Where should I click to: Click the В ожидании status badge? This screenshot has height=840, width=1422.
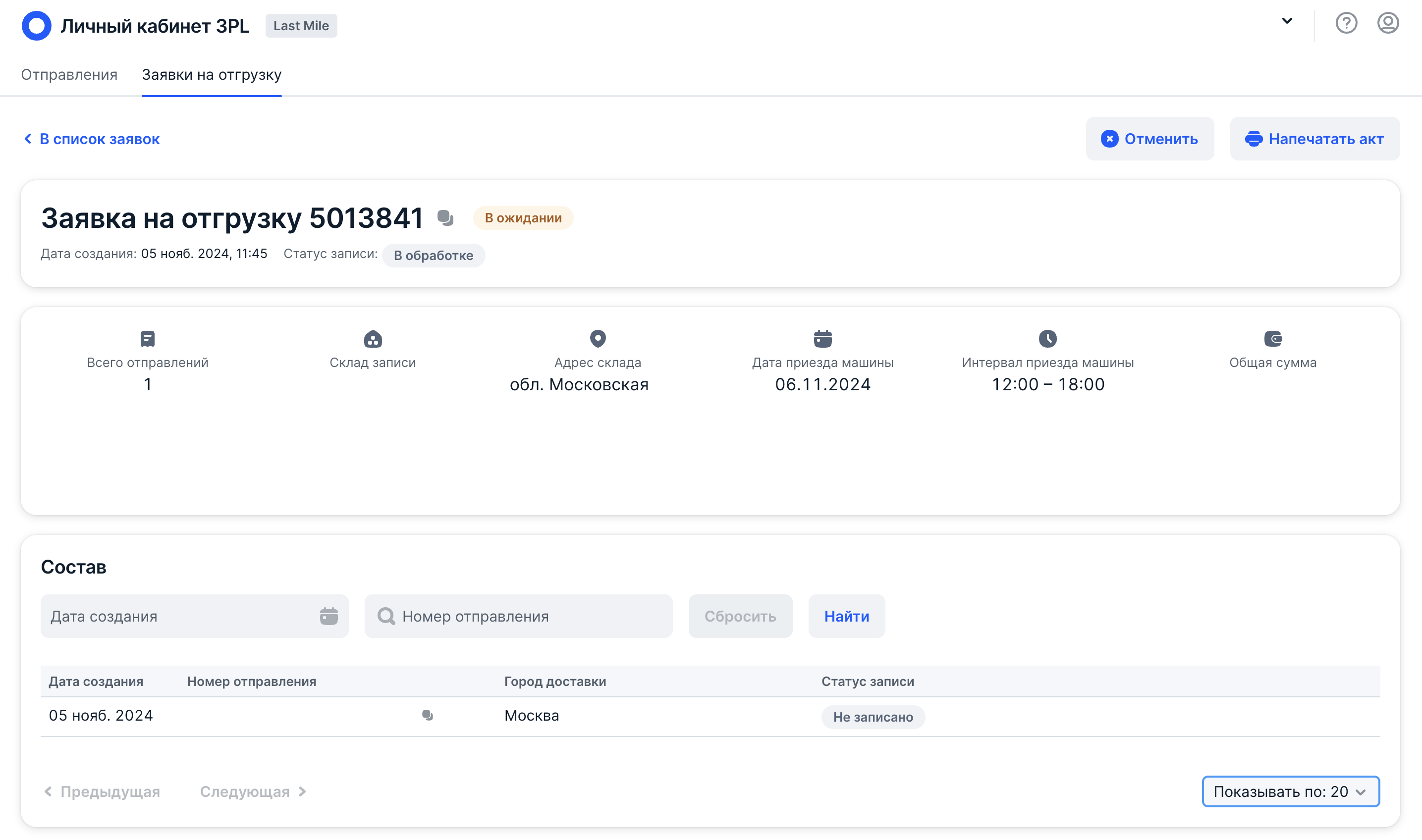click(523, 218)
